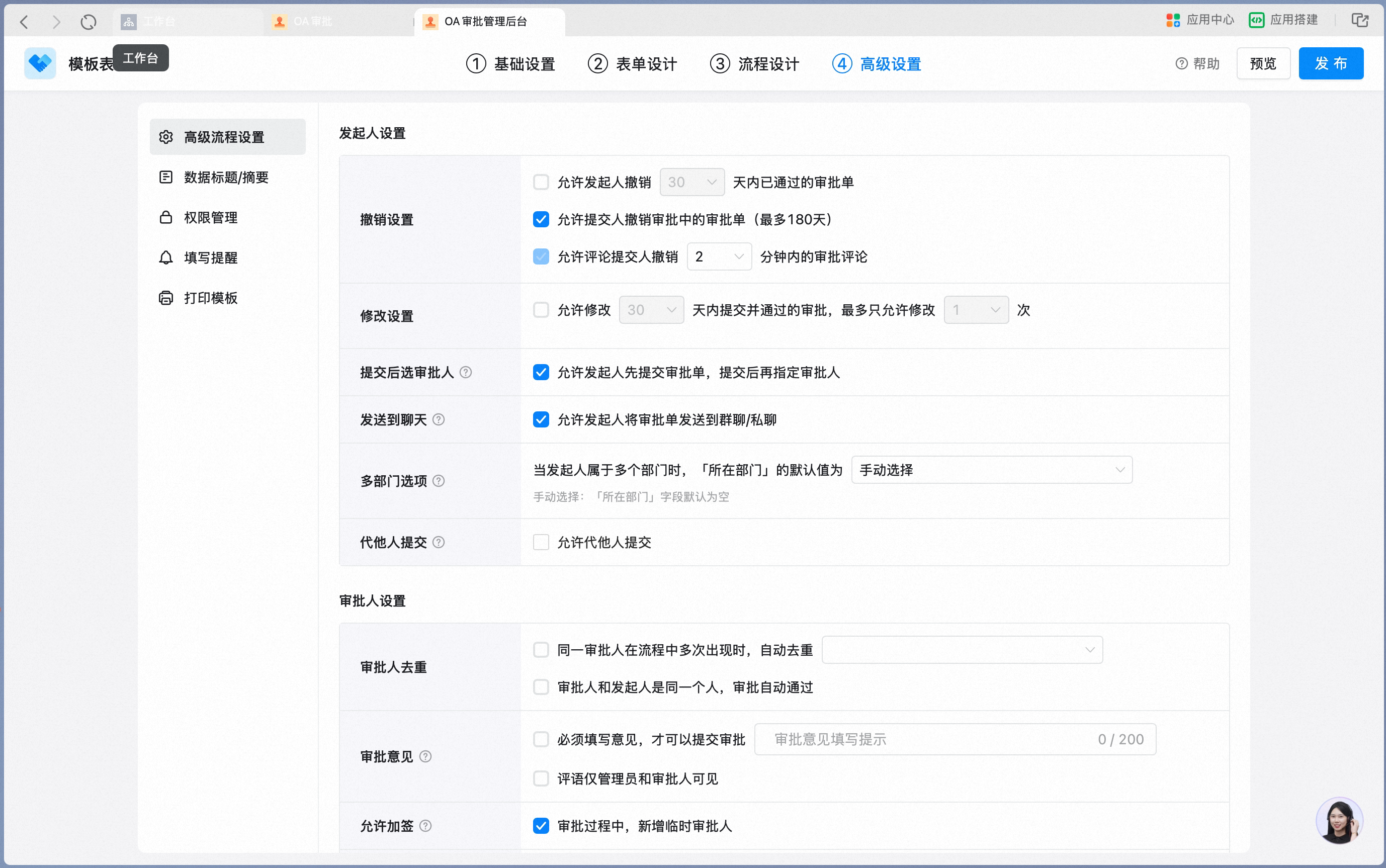Show help tip for 发送到聊天
The image size is (1386, 868).
pyautogui.click(x=439, y=419)
